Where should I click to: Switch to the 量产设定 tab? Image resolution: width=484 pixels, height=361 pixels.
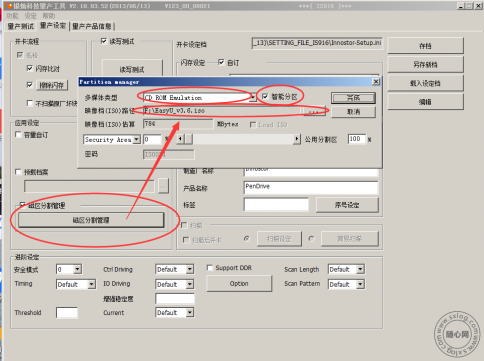(53, 26)
